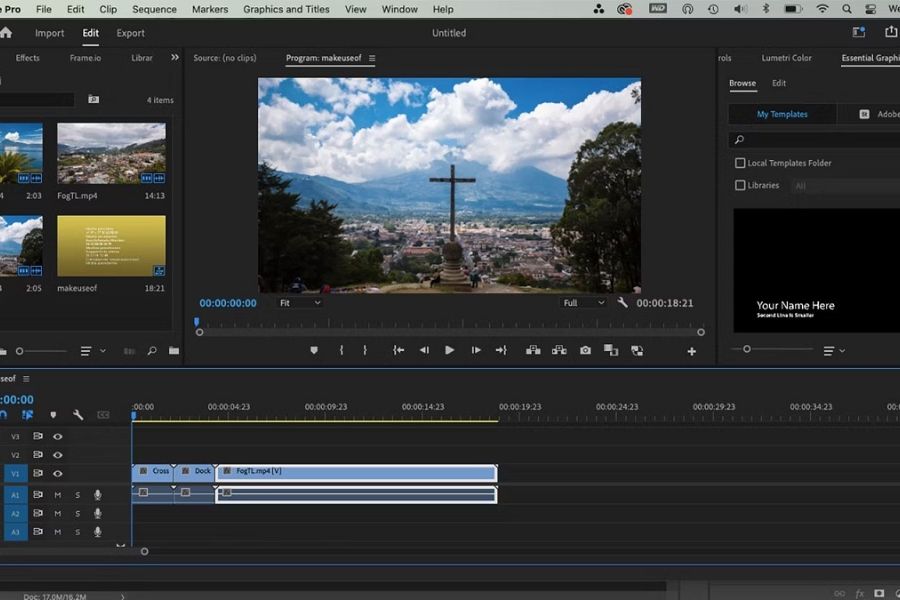900x600 pixels.
Task: Open the Fit zoom level dropdown
Action: (x=300, y=303)
